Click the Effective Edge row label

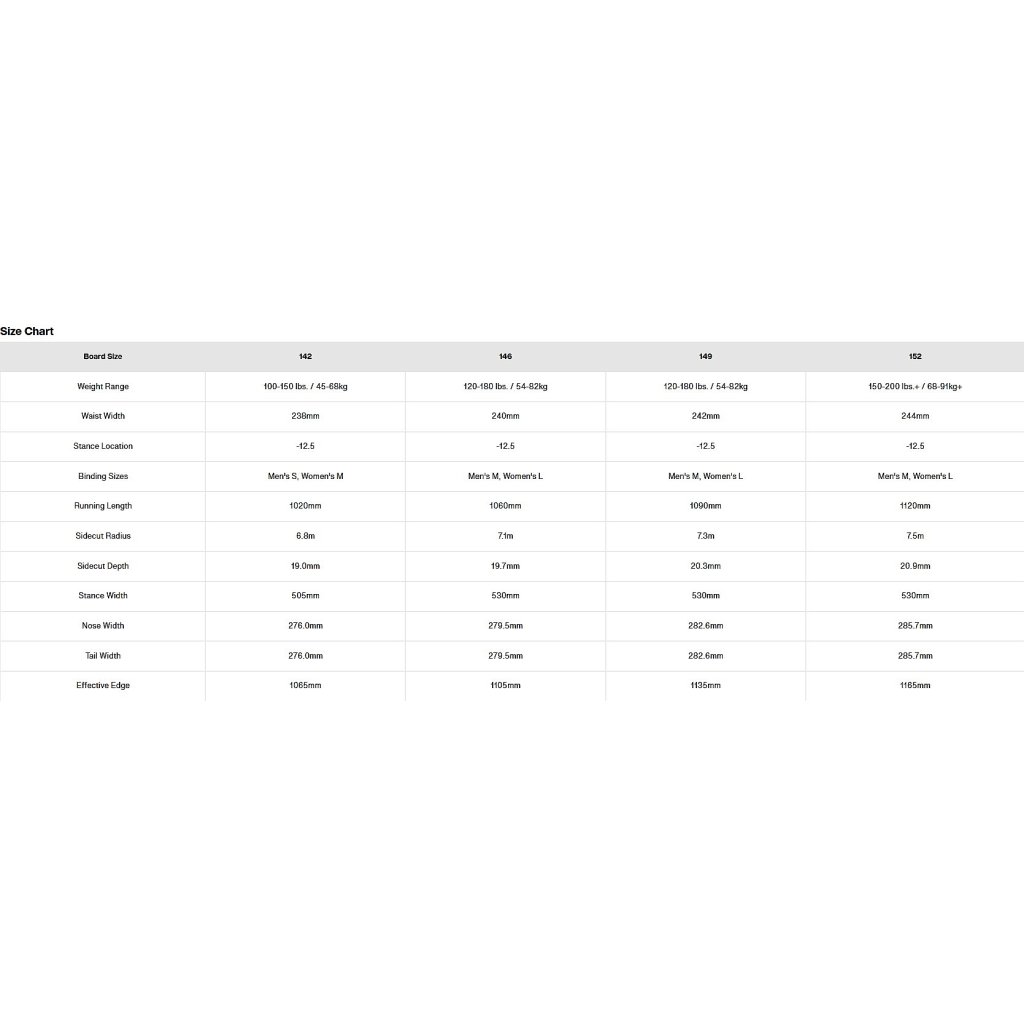103,686
